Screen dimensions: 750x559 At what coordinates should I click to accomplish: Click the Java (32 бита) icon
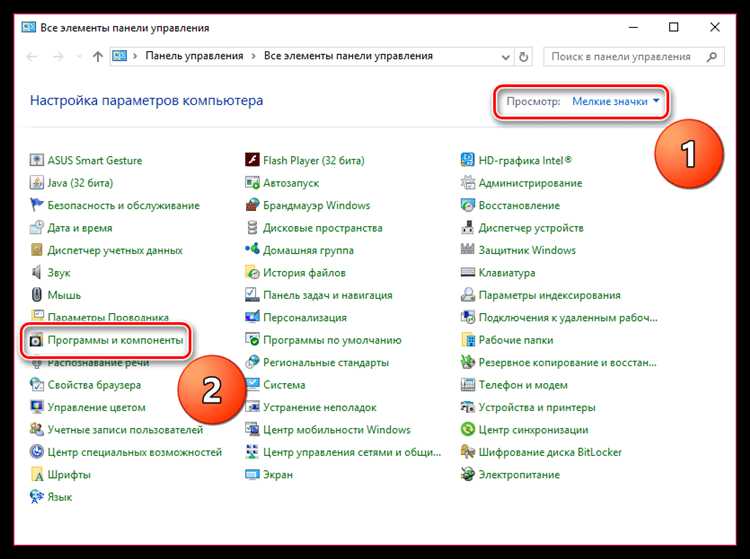click(36, 183)
